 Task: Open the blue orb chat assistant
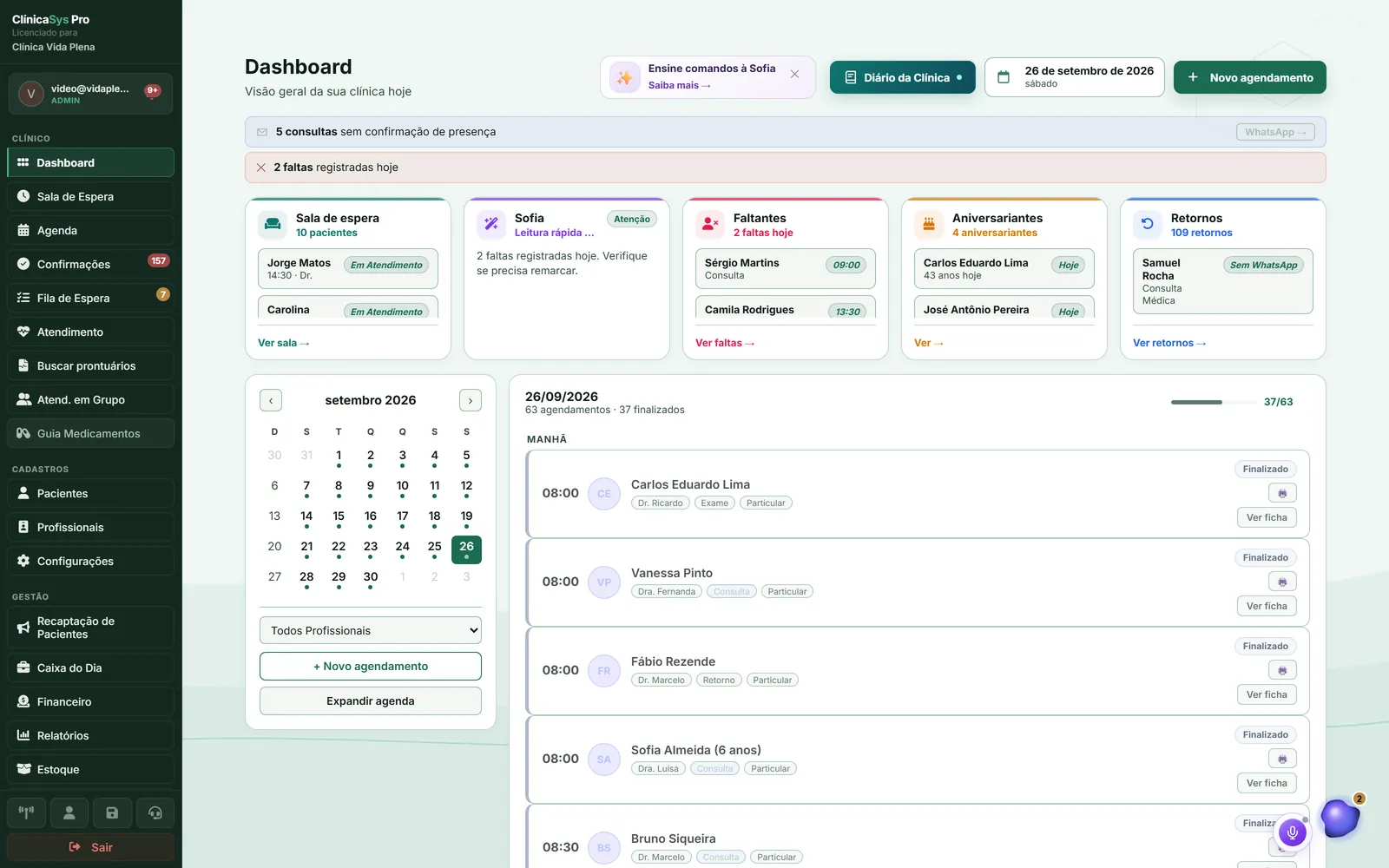click(1340, 818)
